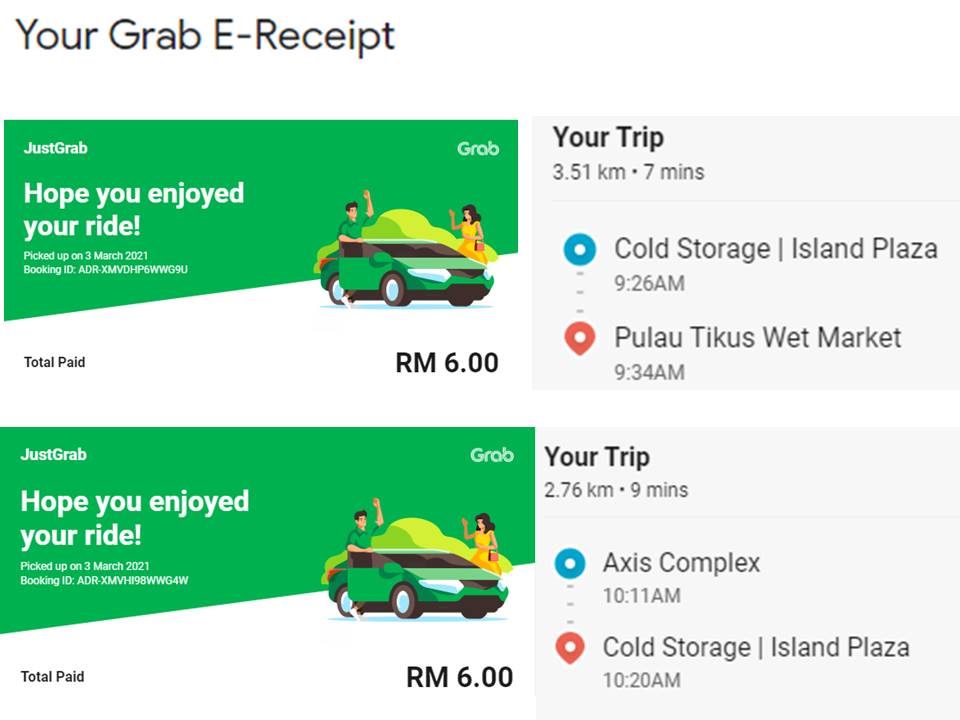Select blue pickup pin for Cold Storage

click(x=580, y=249)
